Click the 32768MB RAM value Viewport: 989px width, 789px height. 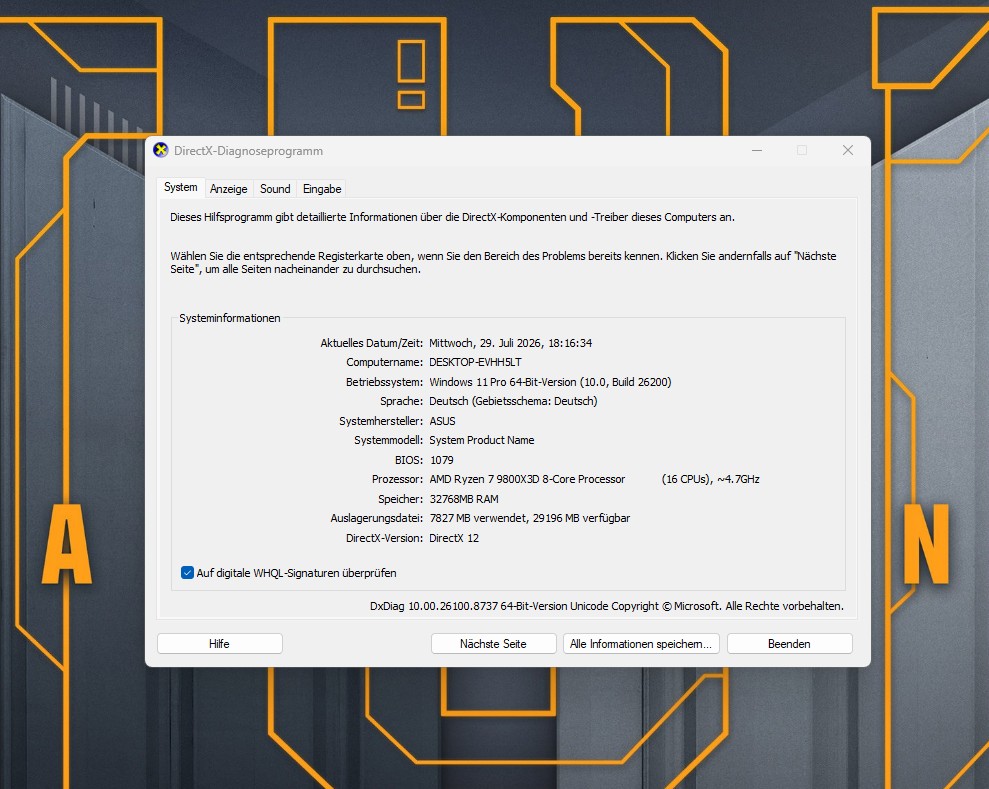click(x=464, y=499)
